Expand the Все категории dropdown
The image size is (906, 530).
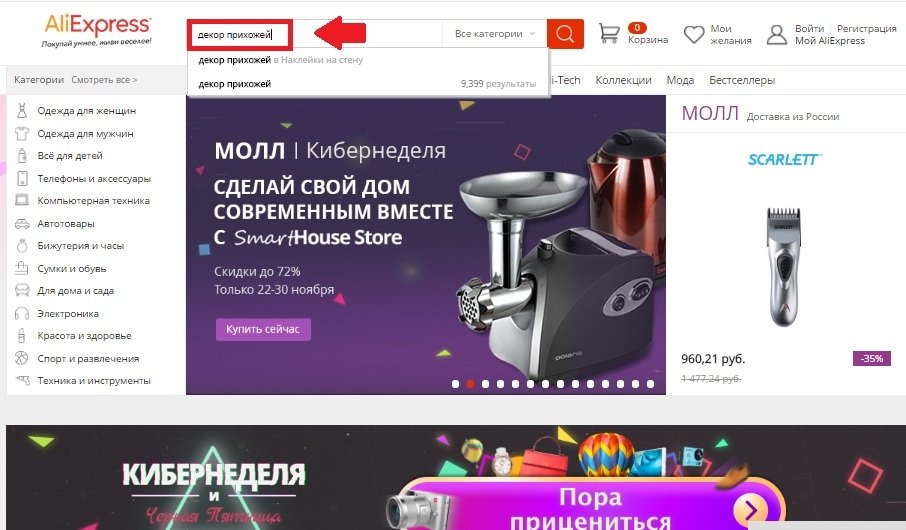(x=495, y=34)
